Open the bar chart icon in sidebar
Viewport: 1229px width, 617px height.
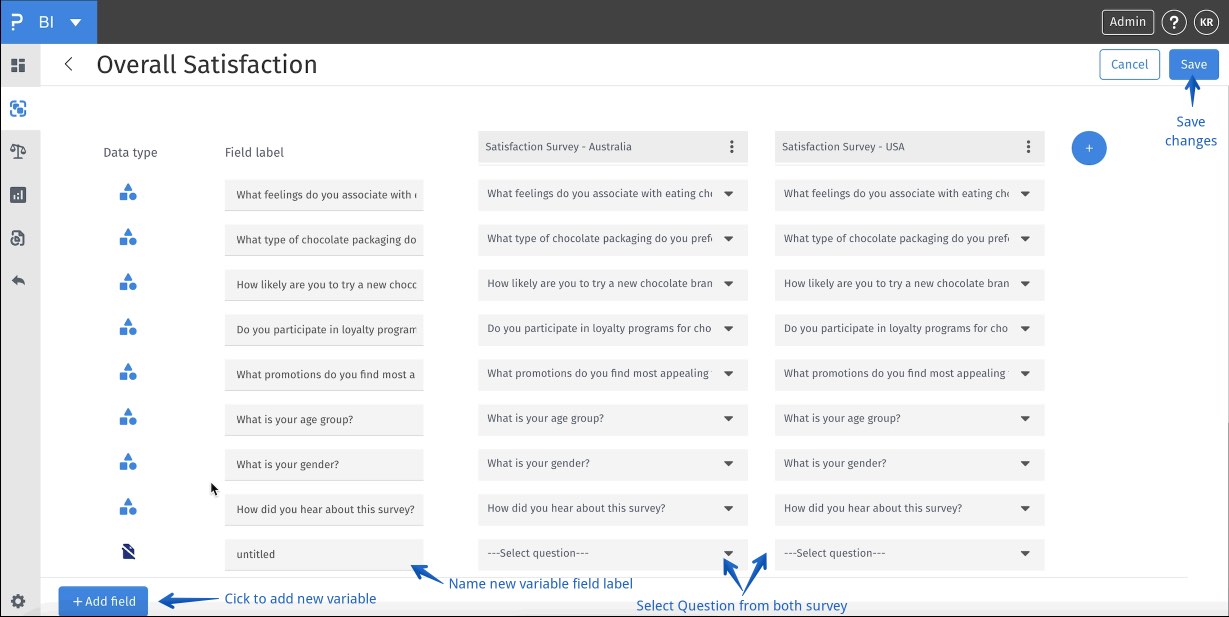pos(18,194)
